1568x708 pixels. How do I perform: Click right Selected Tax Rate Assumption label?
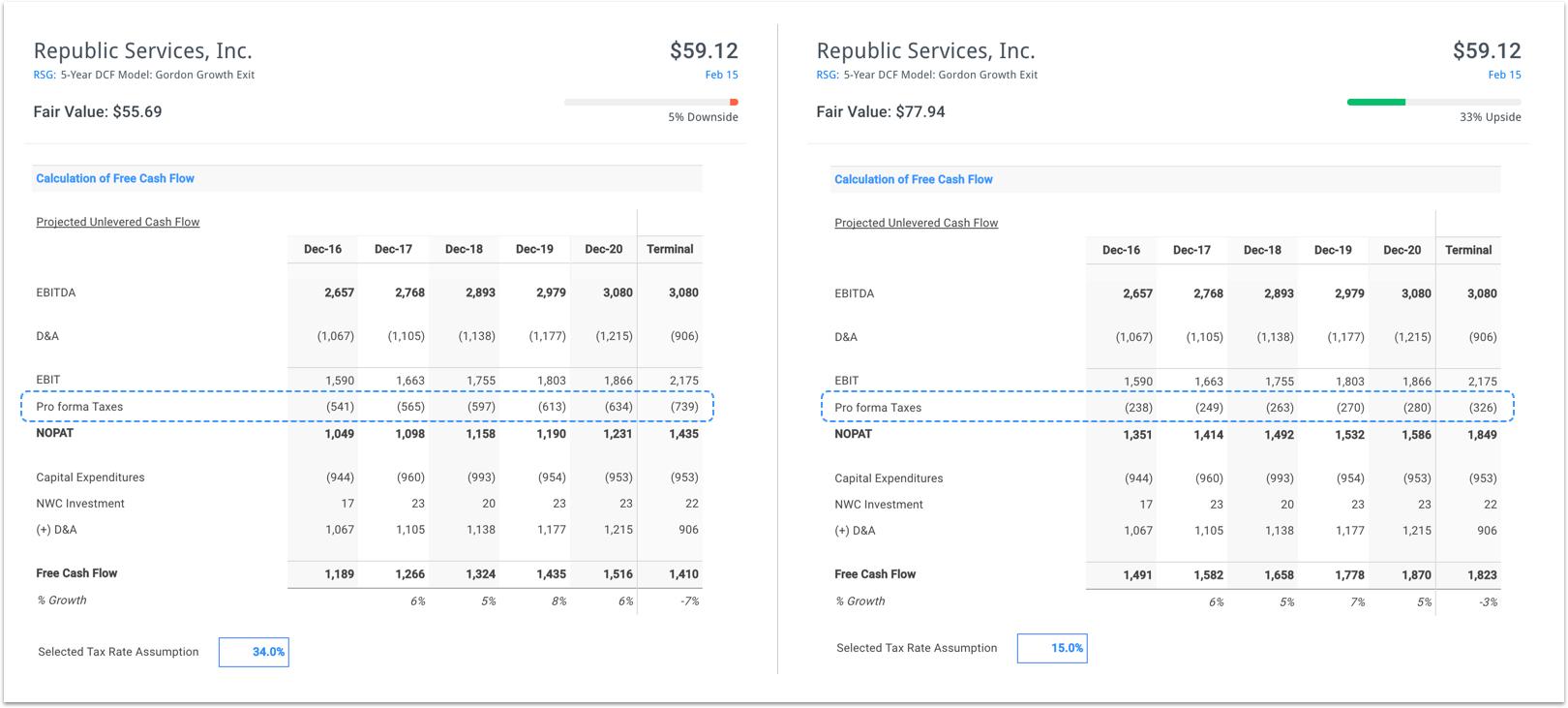point(917,648)
